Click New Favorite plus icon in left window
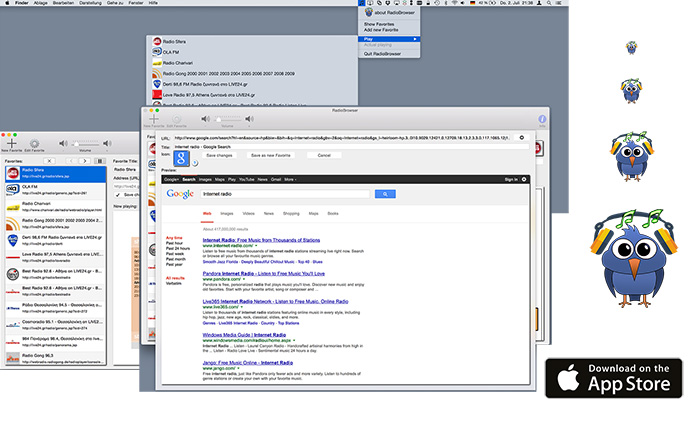This screenshot has height=436, width=700. point(12,143)
